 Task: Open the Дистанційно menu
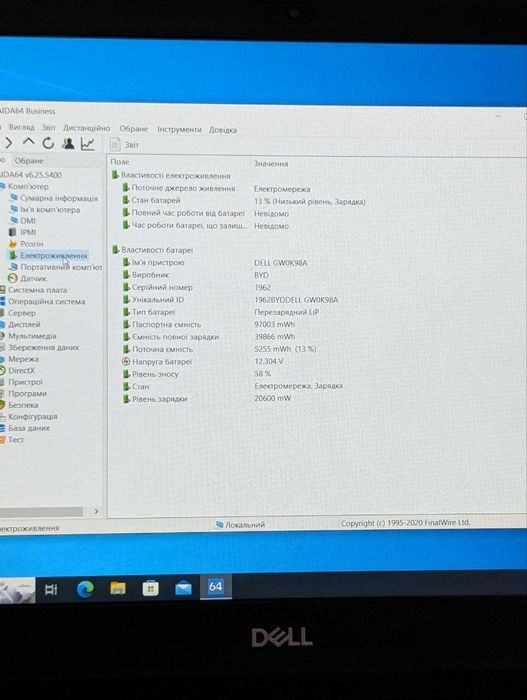pos(86,128)
